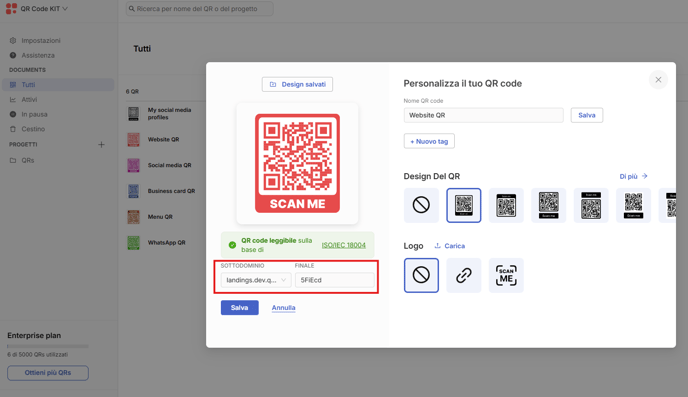Click Salva next to QR name
Viewport: 688px width, 397px height.
[x=587, y=115]
